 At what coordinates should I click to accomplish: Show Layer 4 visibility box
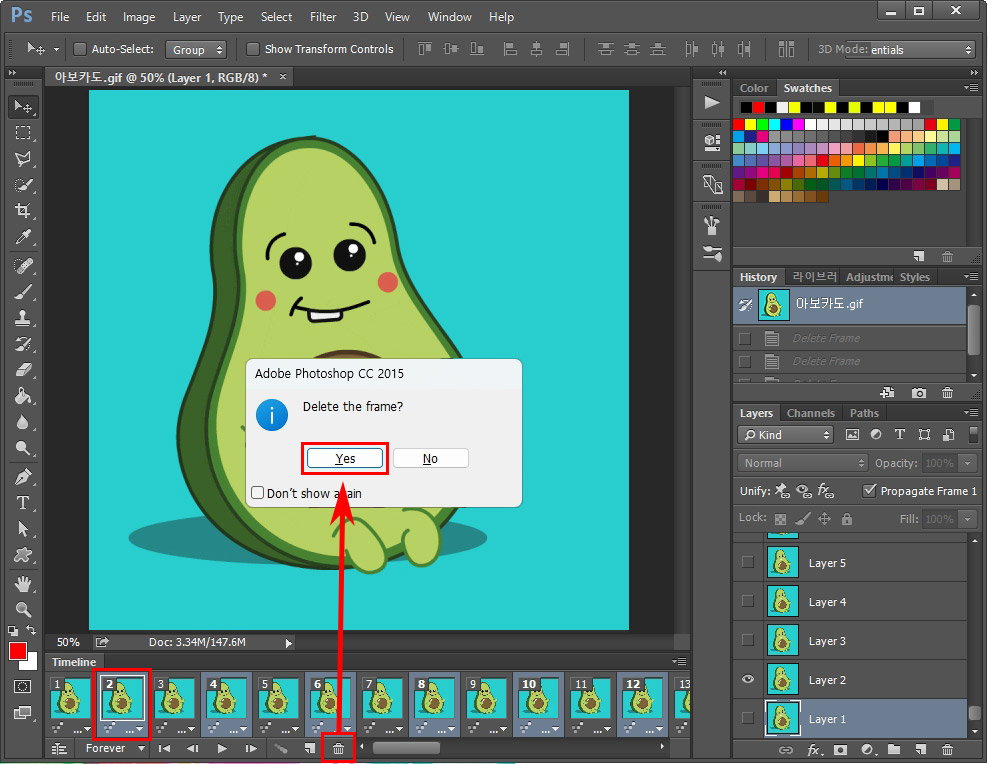coord(748,601)
